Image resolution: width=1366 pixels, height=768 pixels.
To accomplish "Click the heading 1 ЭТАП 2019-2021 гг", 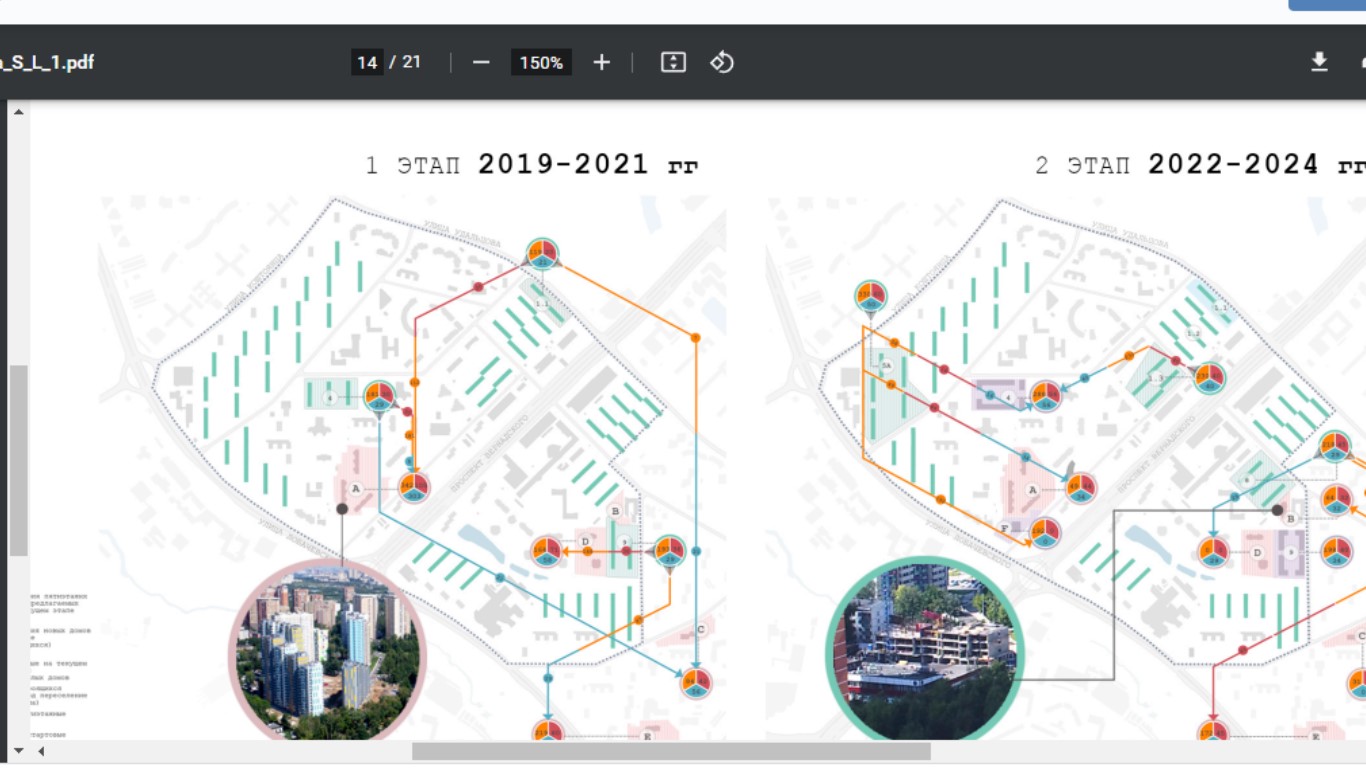I will click(x=532, y=165).
